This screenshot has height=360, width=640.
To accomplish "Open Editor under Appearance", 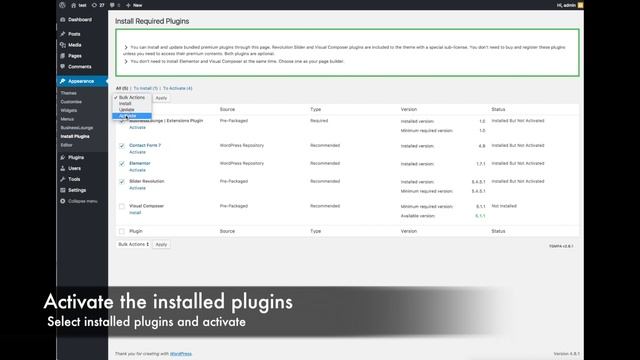I will [66, 145].
